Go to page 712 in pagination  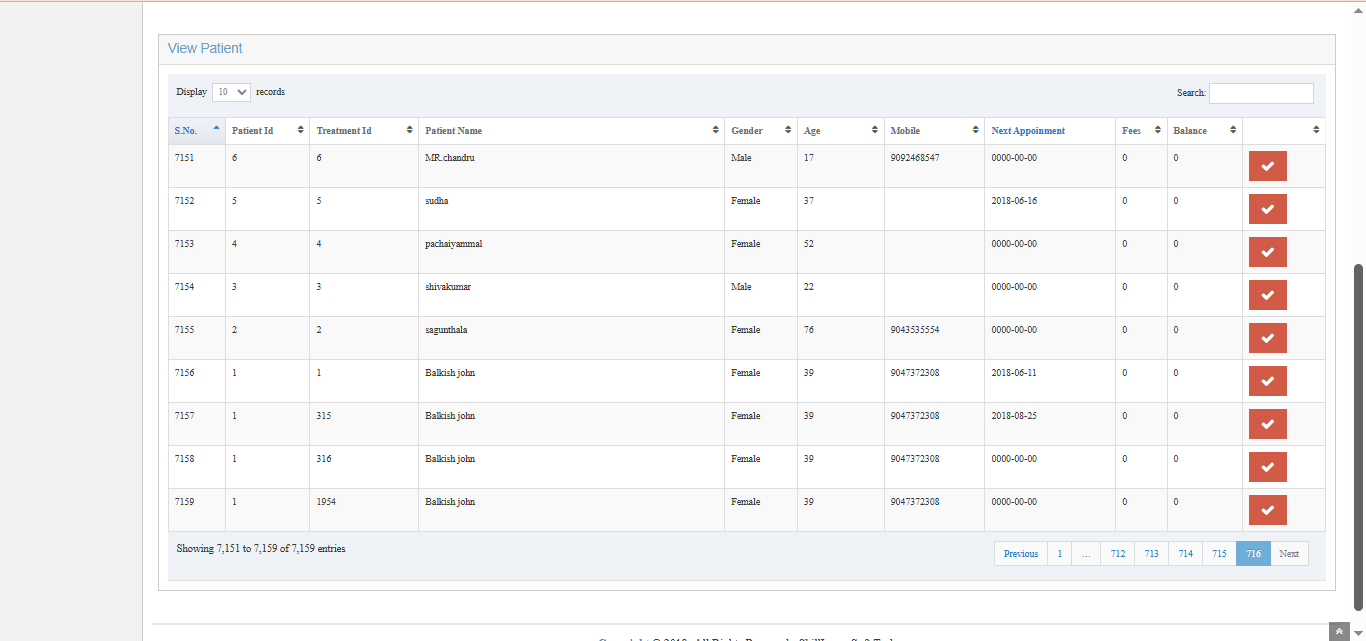click(x=1117, y=554)
